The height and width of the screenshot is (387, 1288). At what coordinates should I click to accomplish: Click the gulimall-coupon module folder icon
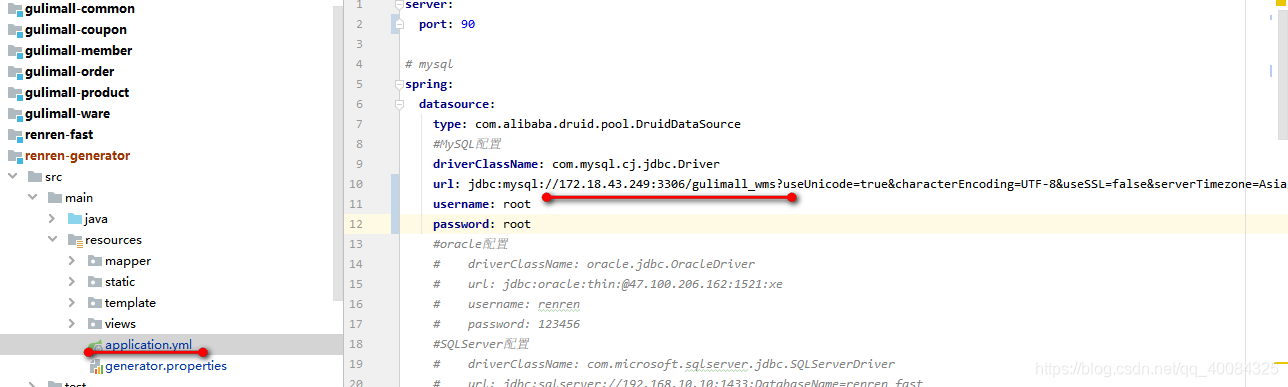tap(15, 29)
